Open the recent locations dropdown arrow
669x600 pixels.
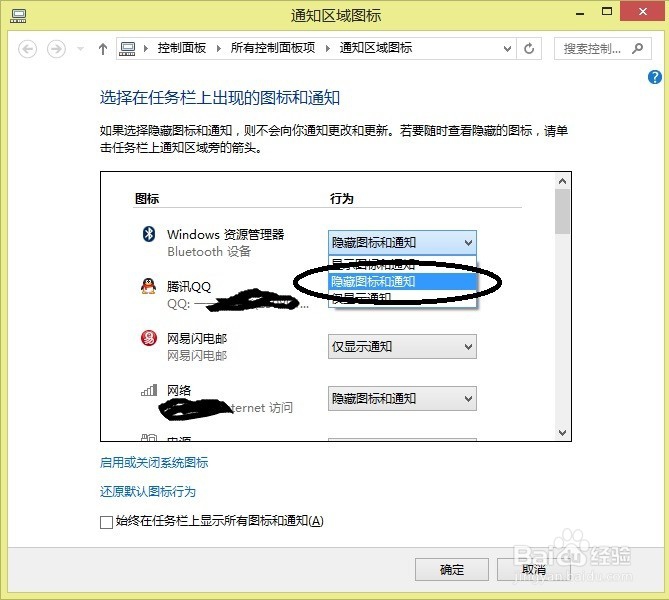(x=80, y=49)
